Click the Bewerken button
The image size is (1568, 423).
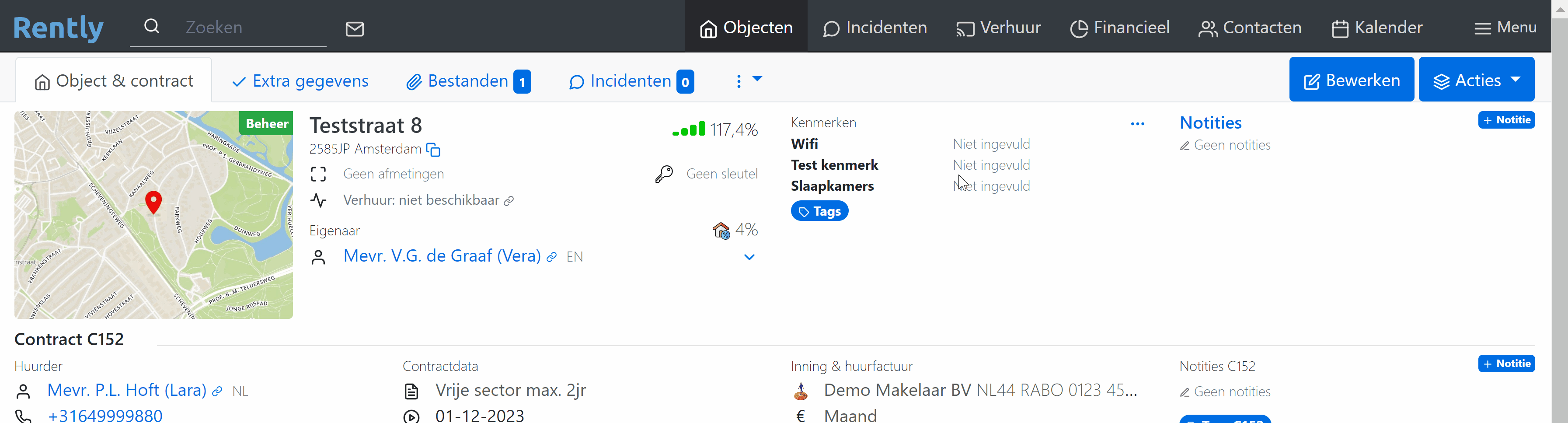pos(1351,80)
